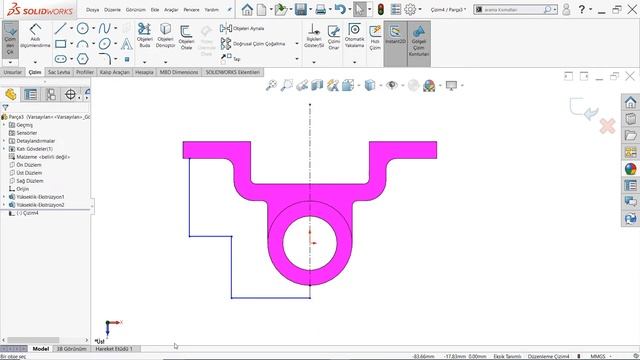The image size is (640, 360).
Task: Select the Arc sketch tool
Action: [x=83, y=44]
